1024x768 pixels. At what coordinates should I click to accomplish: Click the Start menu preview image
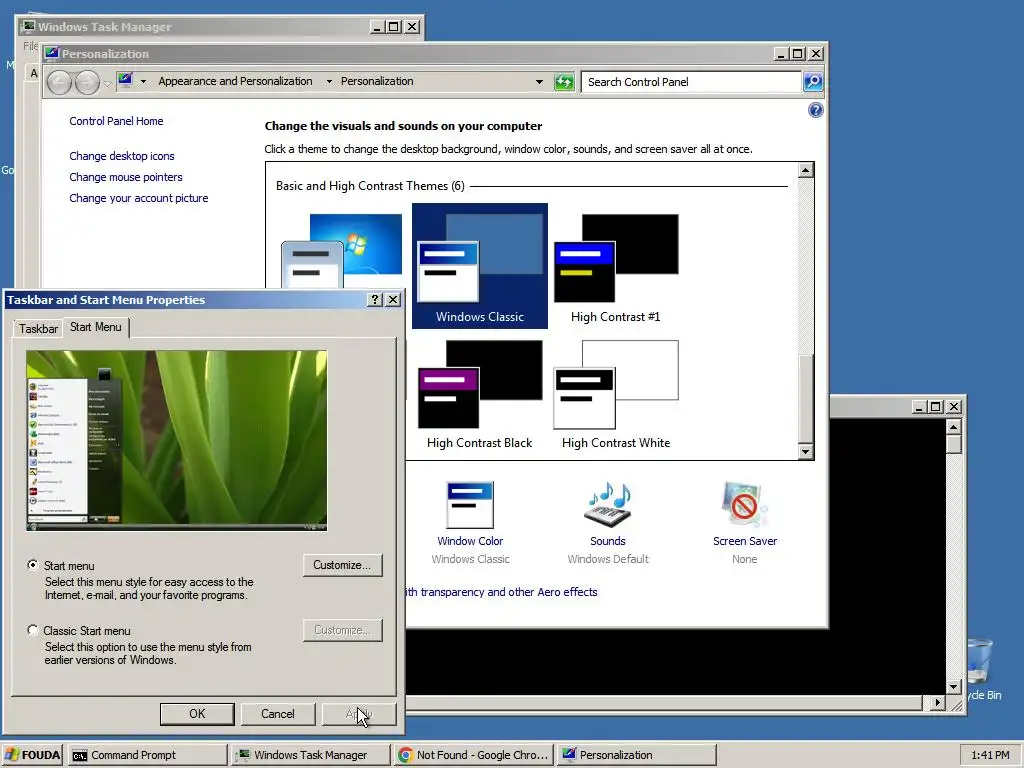(176, 440)
